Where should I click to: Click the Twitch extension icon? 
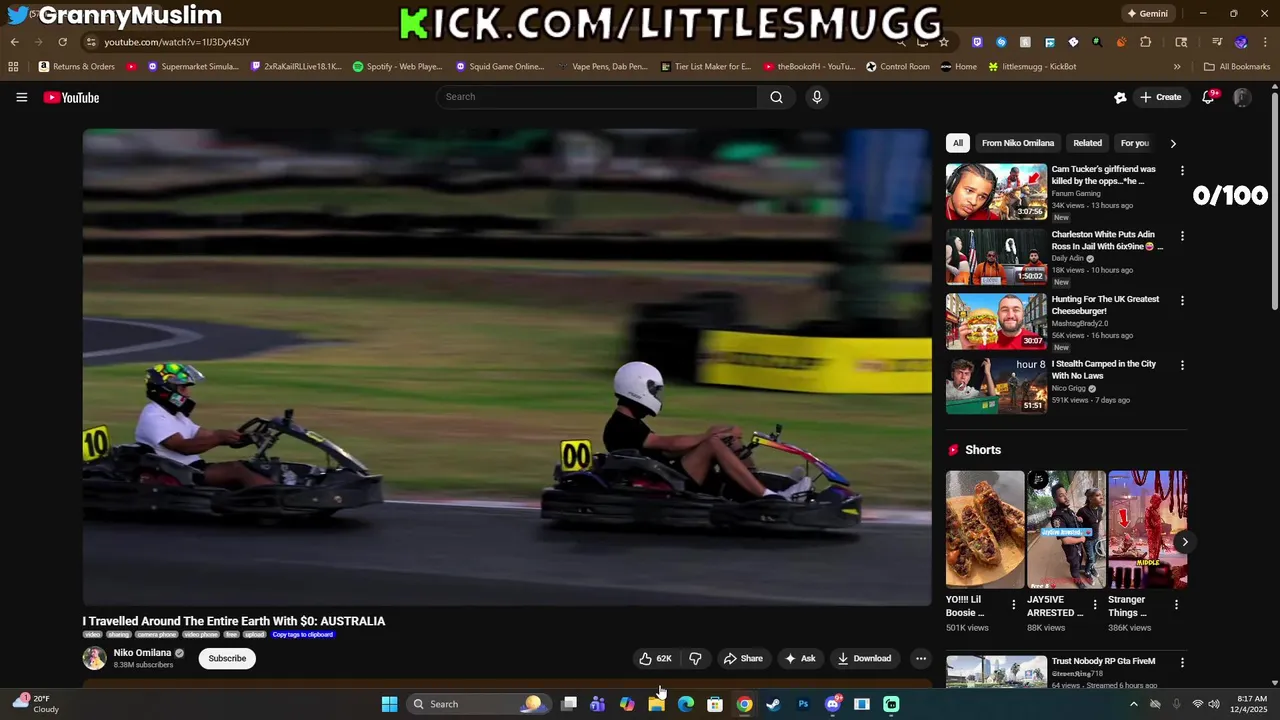pyautogui.click(x=977, y=42)
